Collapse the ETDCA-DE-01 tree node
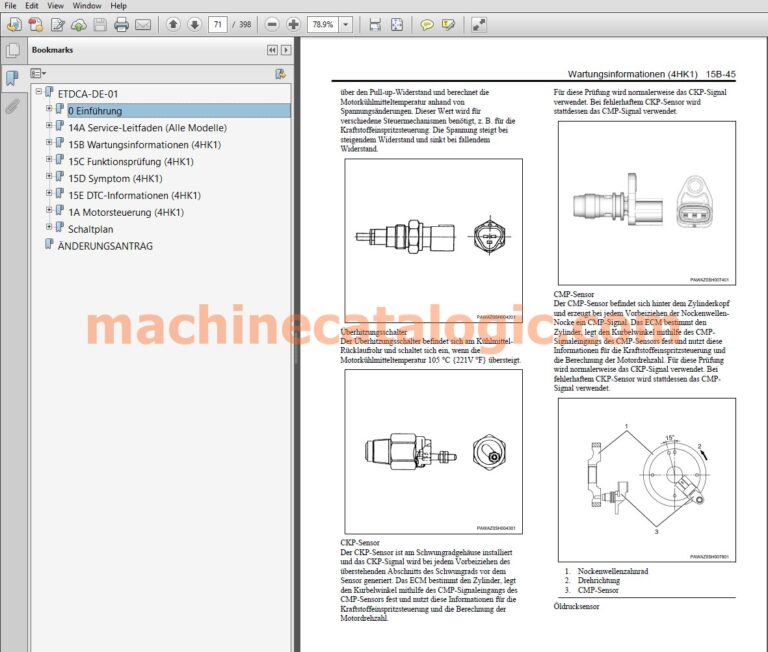 39,91
